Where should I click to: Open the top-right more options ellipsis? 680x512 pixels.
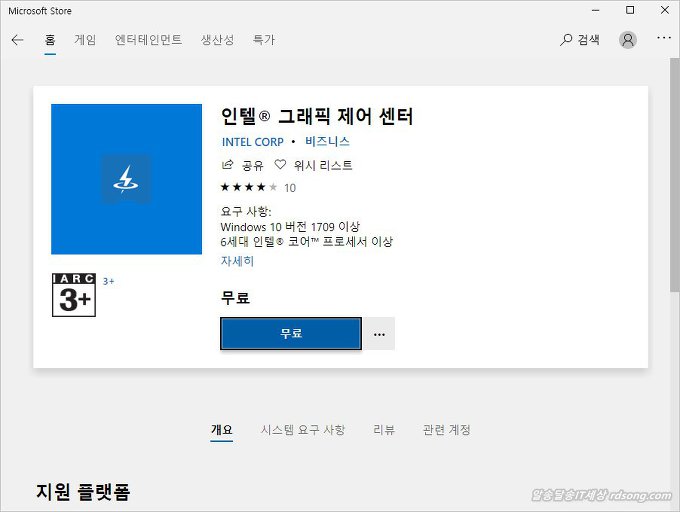(x=663, y=39)
